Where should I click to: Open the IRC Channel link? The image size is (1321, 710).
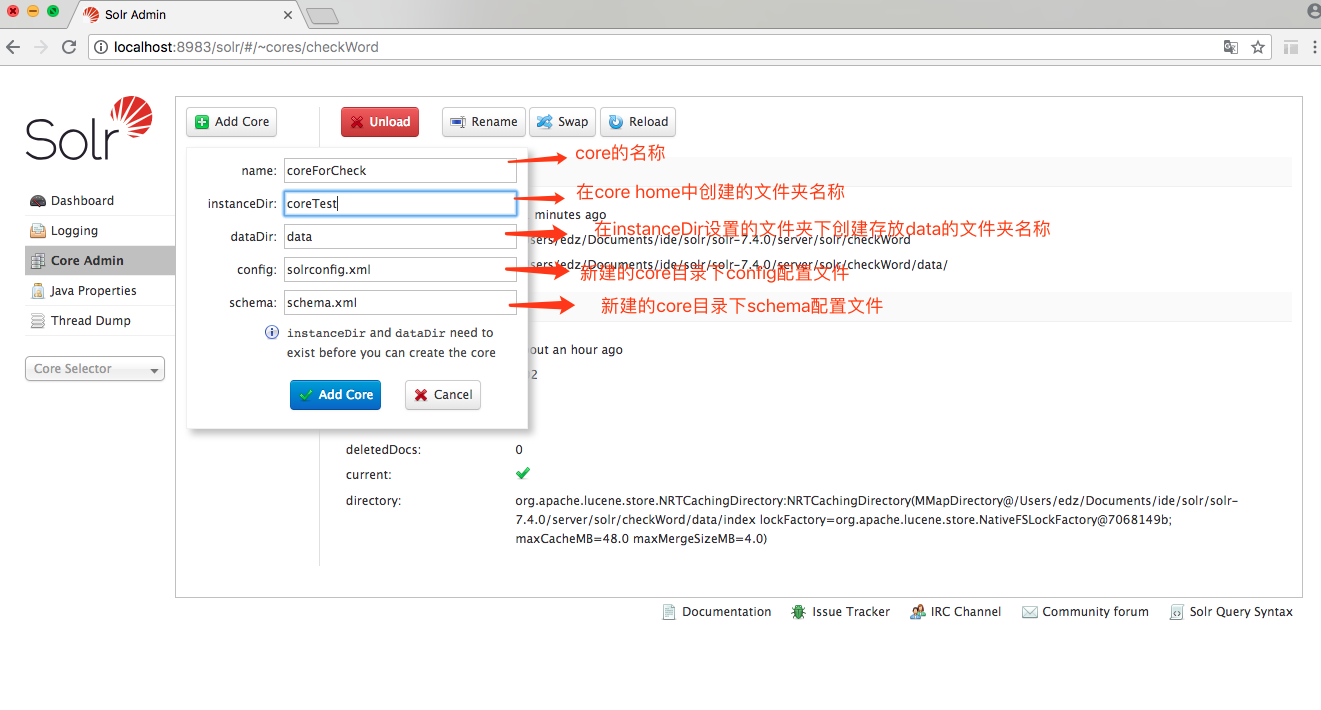point(956,612)
